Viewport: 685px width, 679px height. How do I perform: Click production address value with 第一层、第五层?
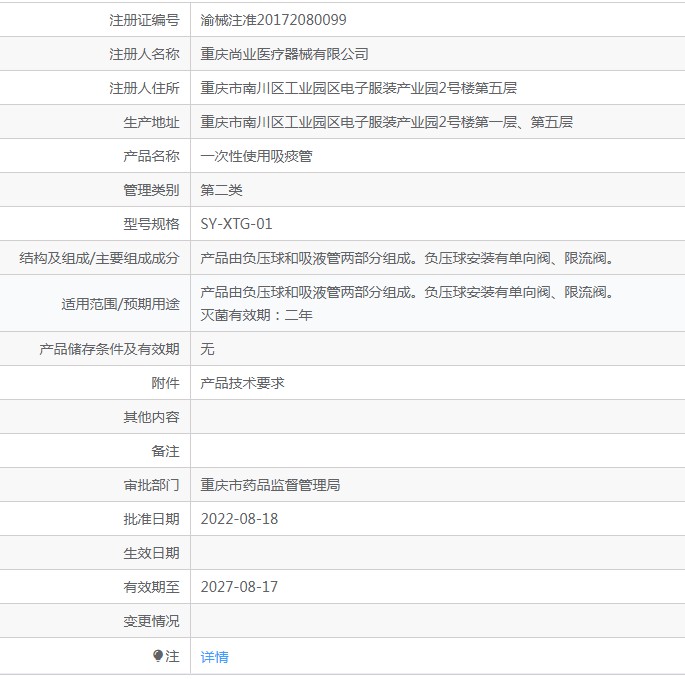(x=386, y=122)
